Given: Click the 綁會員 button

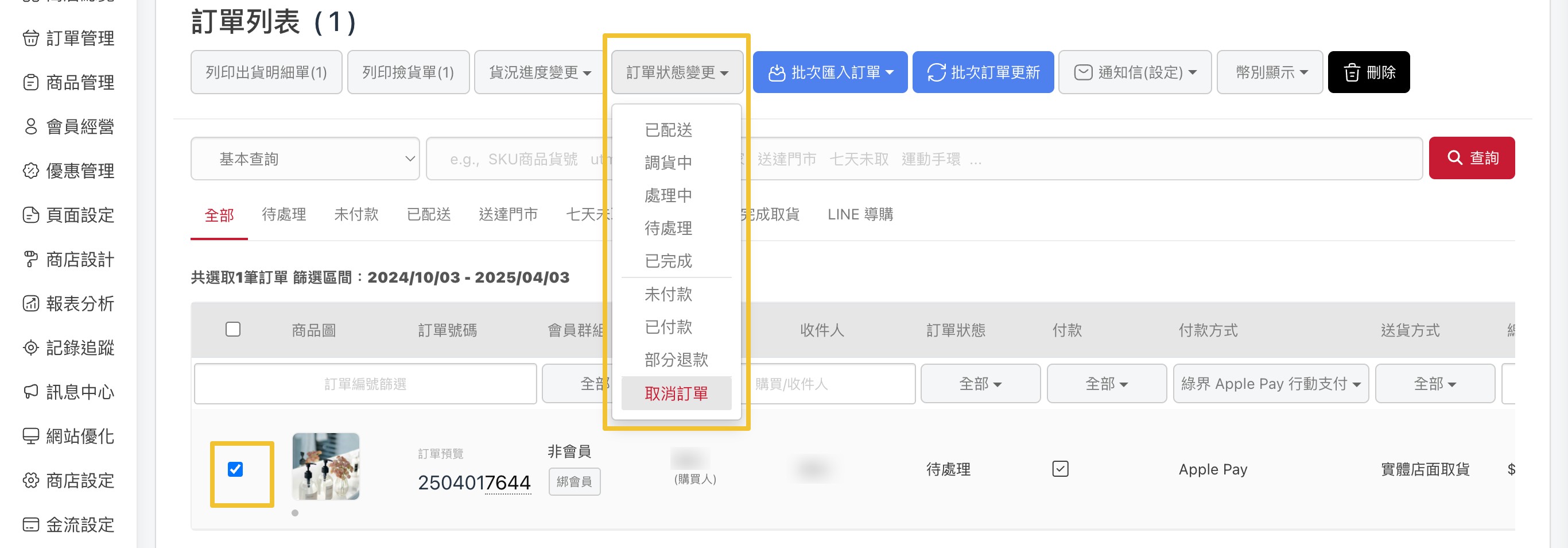Looking at the screenshot, I should coord(574,481).
